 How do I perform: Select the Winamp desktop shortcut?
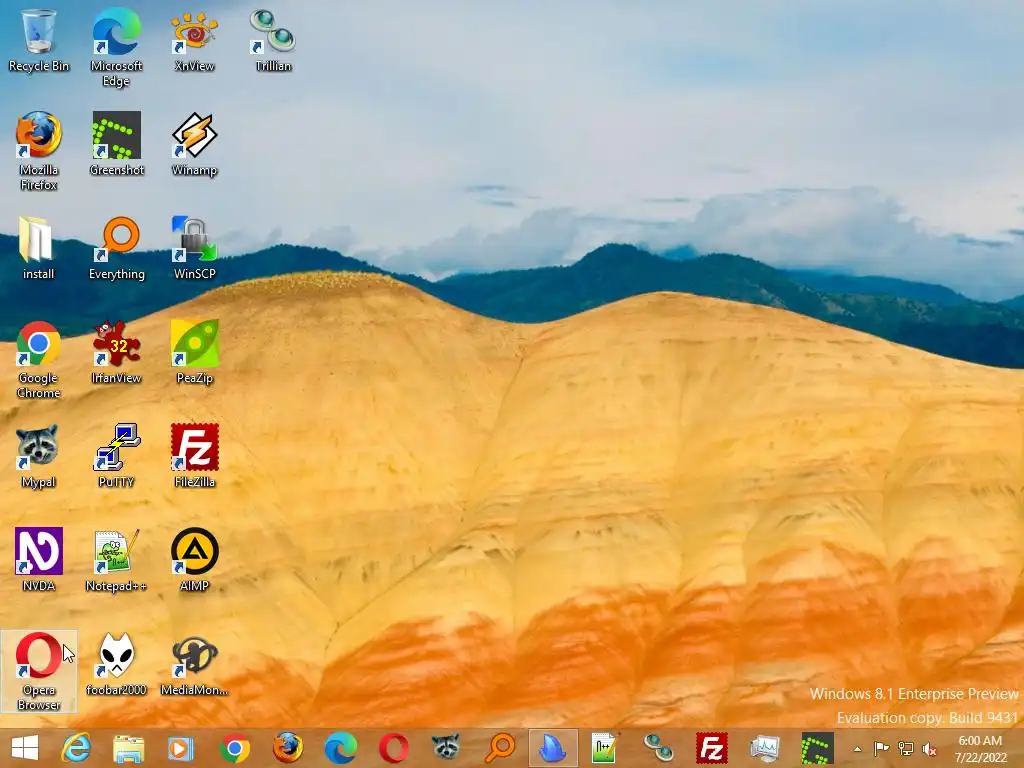(x=195, y=144)
